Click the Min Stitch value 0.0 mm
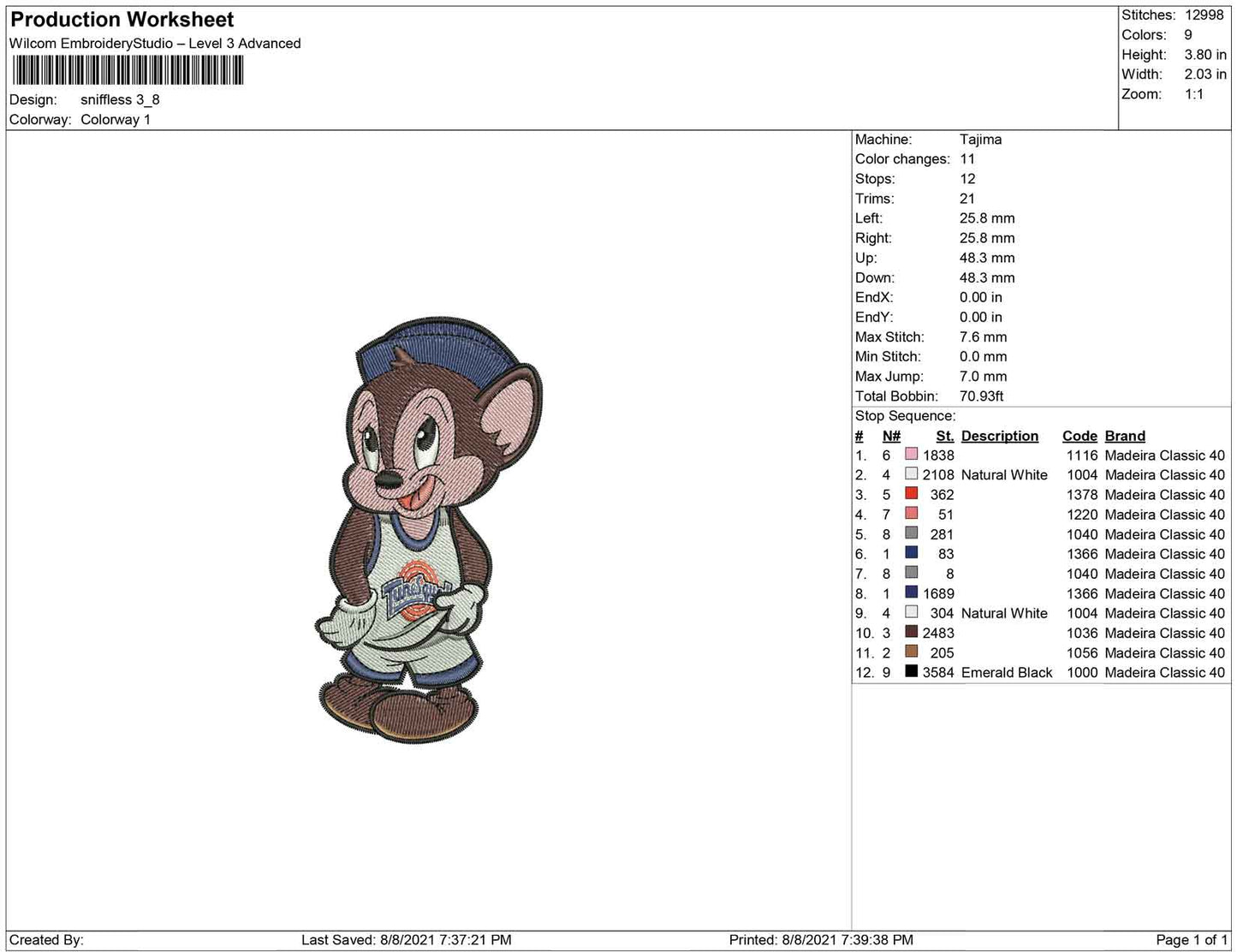Image resolution: width=1237 pixels, height=952 pixels. pyautogui.click(x=984, y=357)
